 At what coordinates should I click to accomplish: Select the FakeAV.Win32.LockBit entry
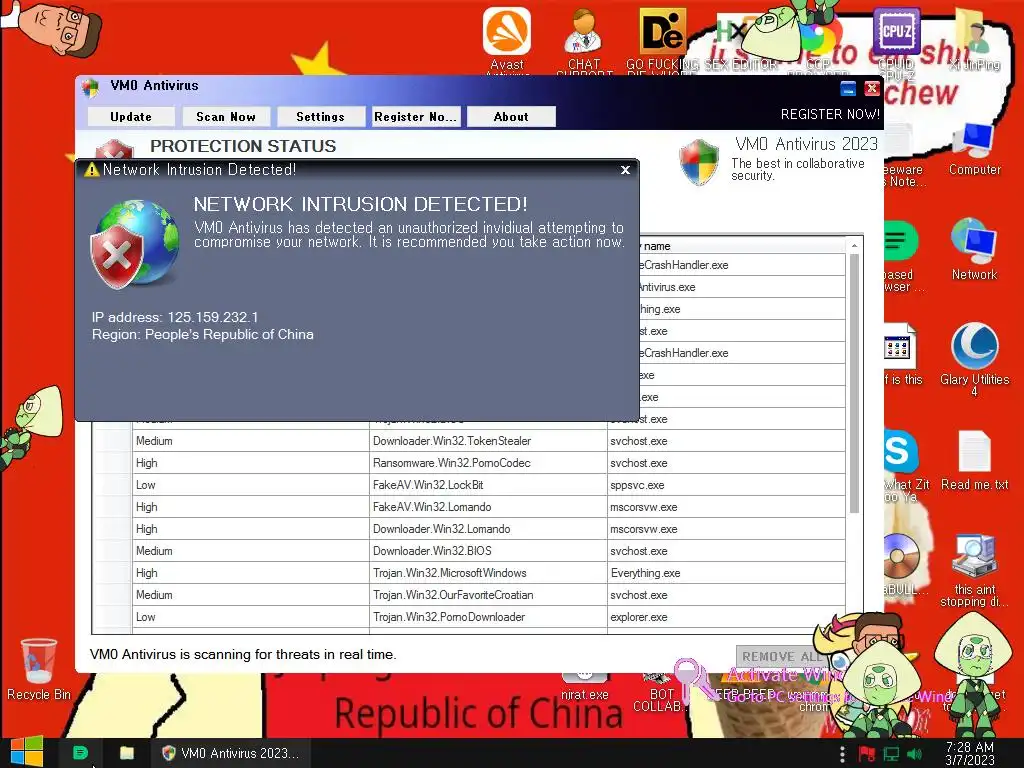(x=488, y=485)
